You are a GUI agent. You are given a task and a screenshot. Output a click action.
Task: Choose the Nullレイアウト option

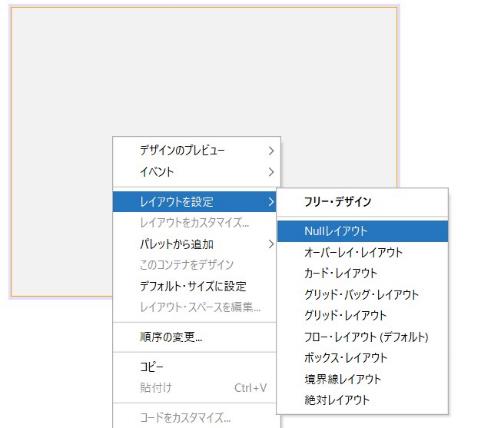[x=362, y=231]
